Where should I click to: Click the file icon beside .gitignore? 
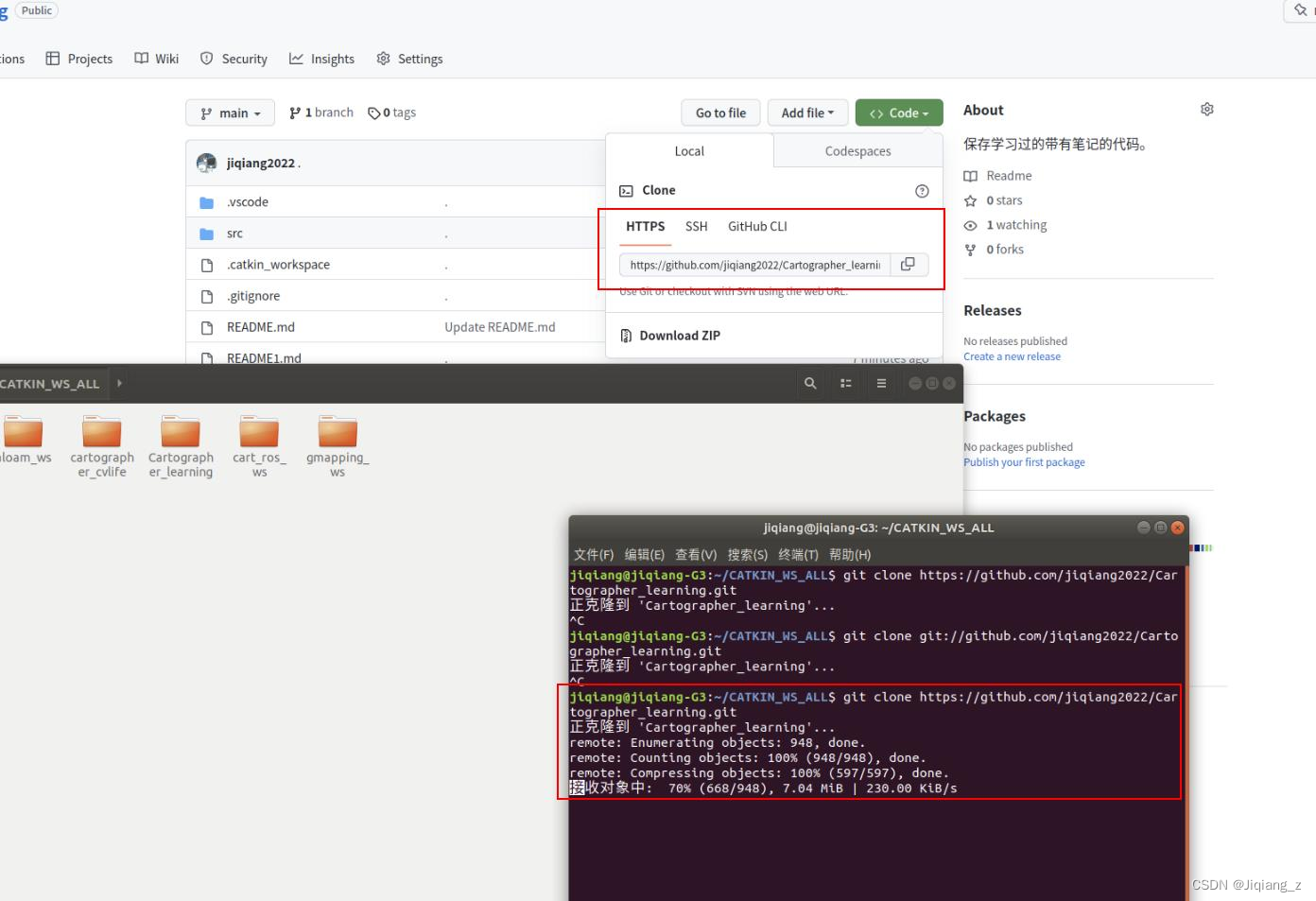[207, 296]
